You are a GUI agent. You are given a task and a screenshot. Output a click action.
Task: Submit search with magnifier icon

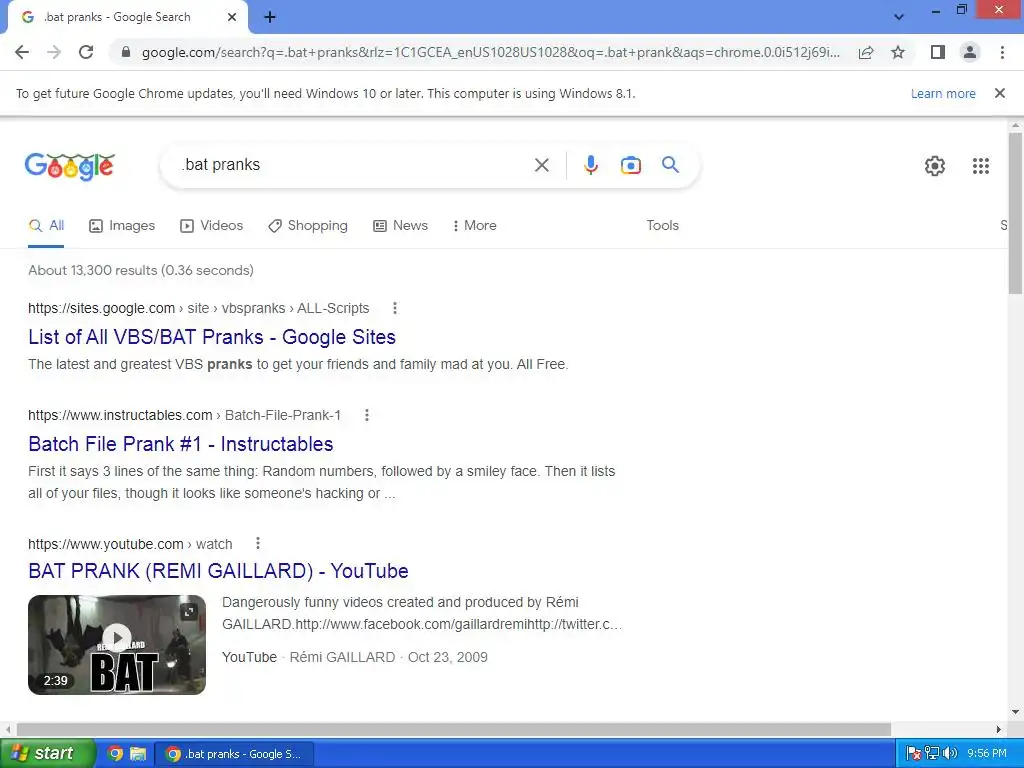coord(671,165)
